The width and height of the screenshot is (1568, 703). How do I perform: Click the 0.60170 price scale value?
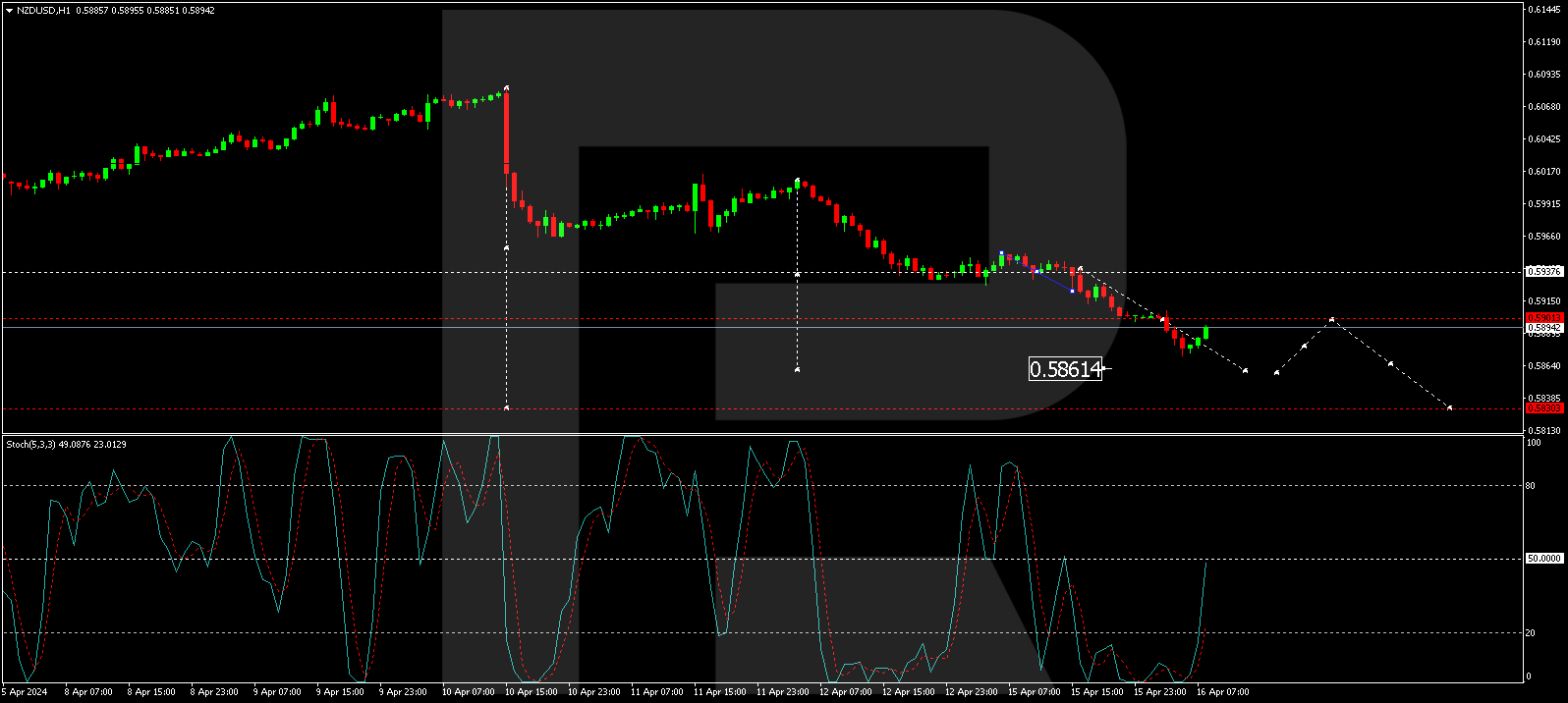[x=1544, y=172]
